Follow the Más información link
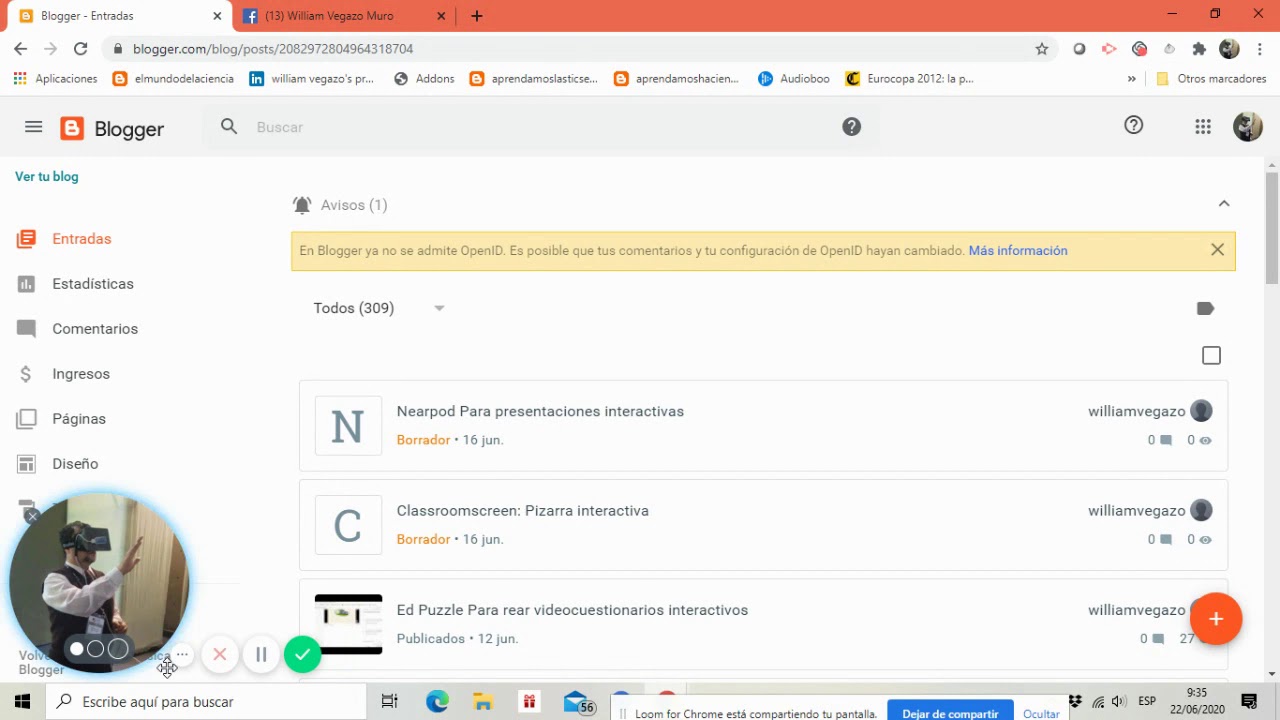The image size is (1280, 720). [x=1018, y=250]
